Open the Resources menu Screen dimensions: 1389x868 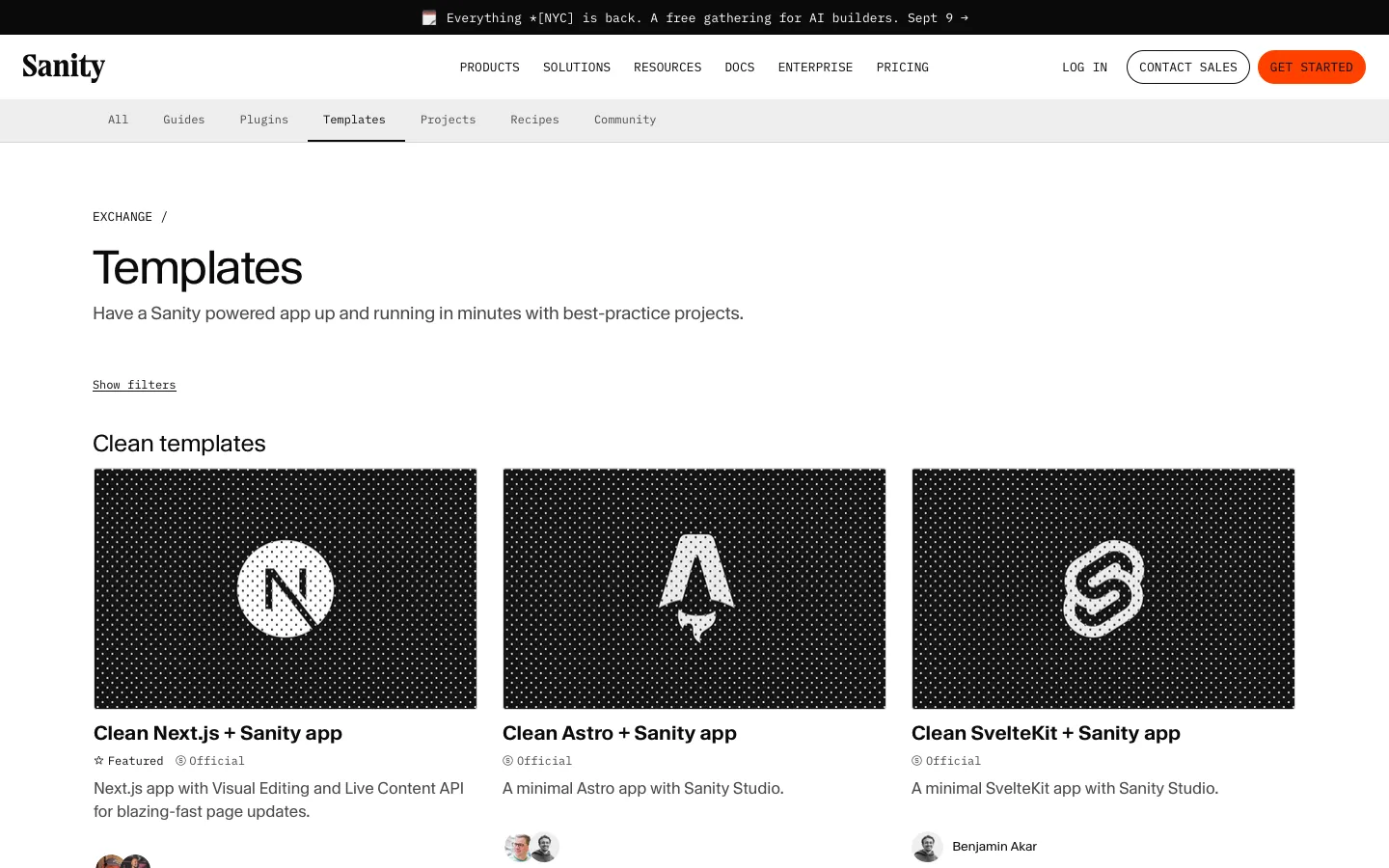tap(667, 68)
